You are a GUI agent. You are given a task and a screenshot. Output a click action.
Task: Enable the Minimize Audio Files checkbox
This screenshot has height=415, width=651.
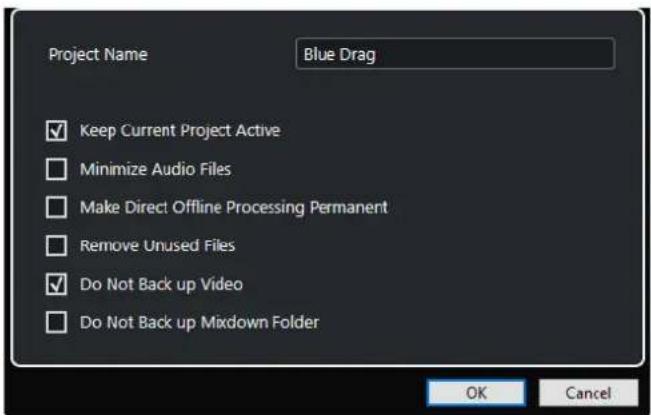(x=56, y=169)
